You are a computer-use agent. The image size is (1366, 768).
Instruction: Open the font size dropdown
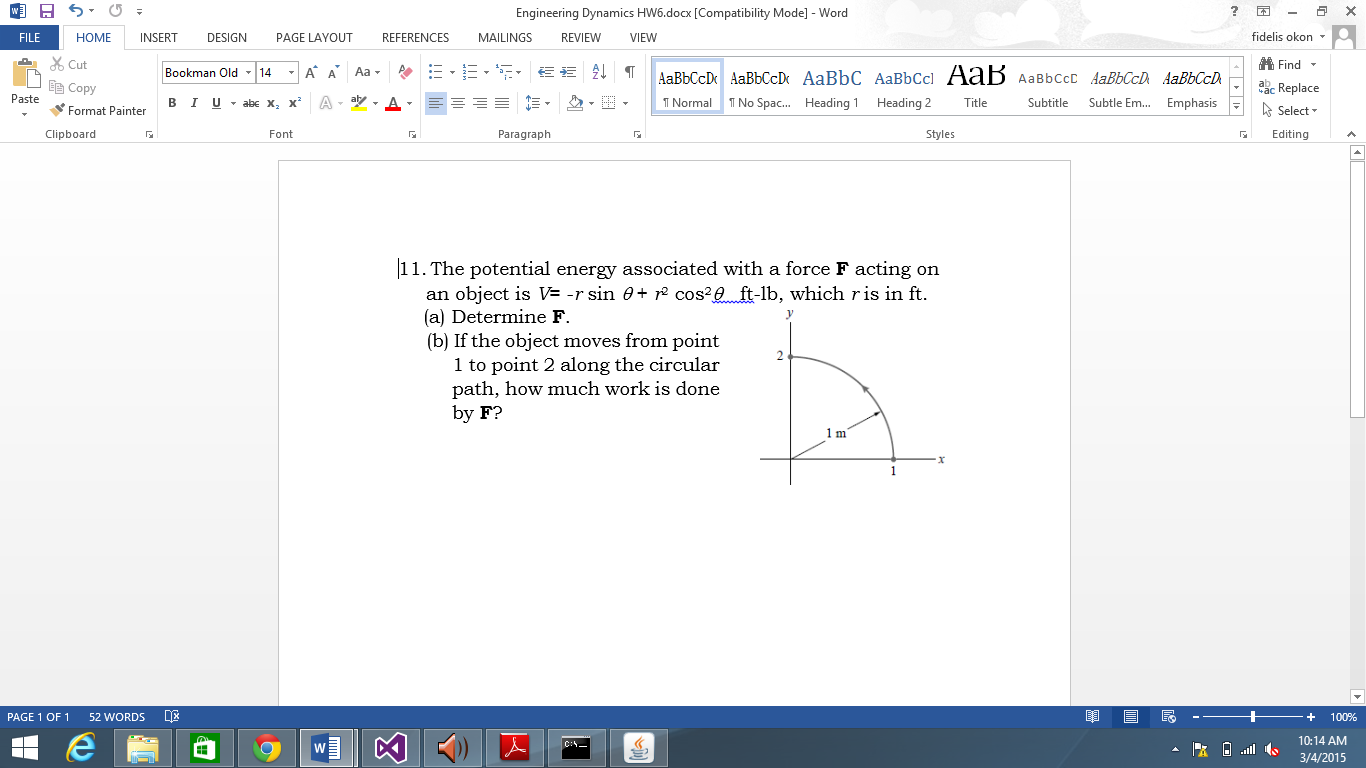[x=290, y=72]
